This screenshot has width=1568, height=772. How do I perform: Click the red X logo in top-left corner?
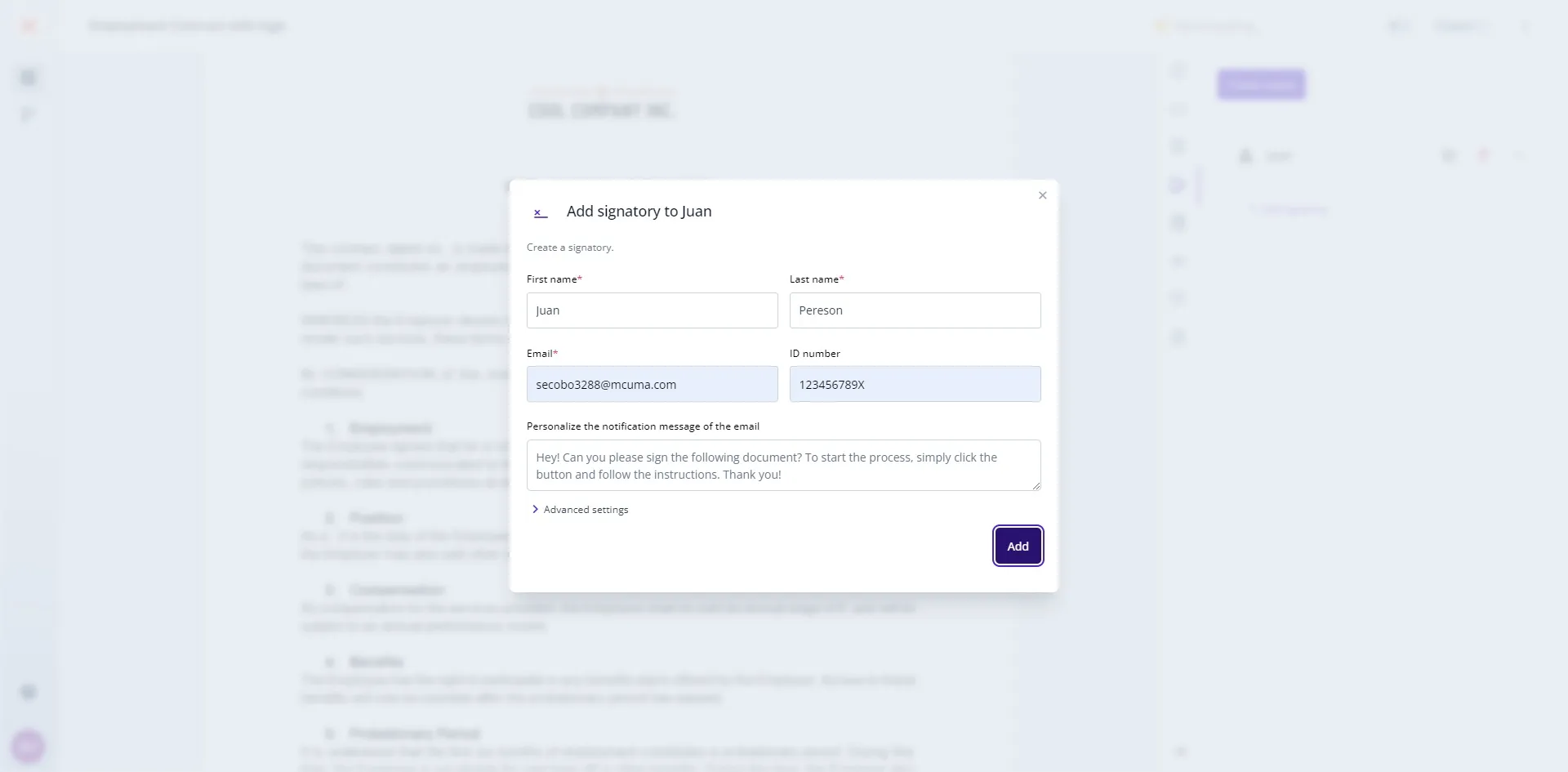29,26
